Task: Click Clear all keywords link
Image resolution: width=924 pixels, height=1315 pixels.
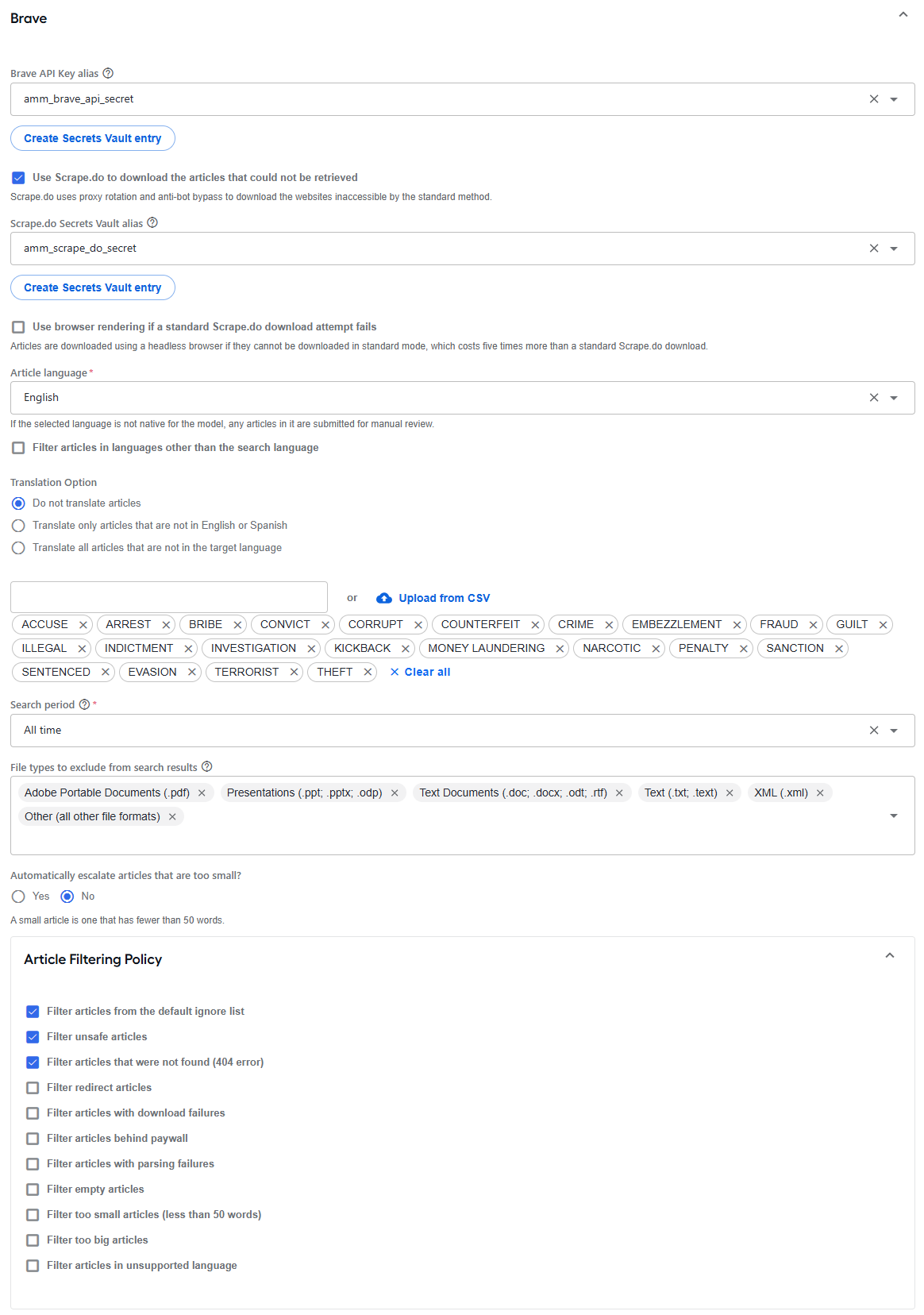Action: [x=420, y=672]
